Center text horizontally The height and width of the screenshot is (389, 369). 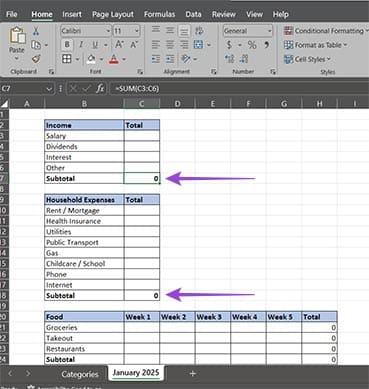click(170, 45)
